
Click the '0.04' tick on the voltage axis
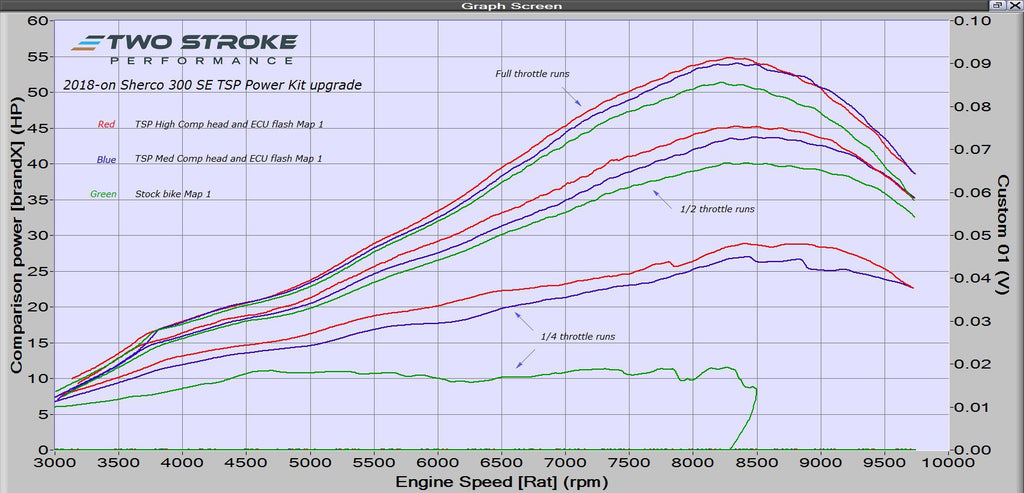(971, 278)
